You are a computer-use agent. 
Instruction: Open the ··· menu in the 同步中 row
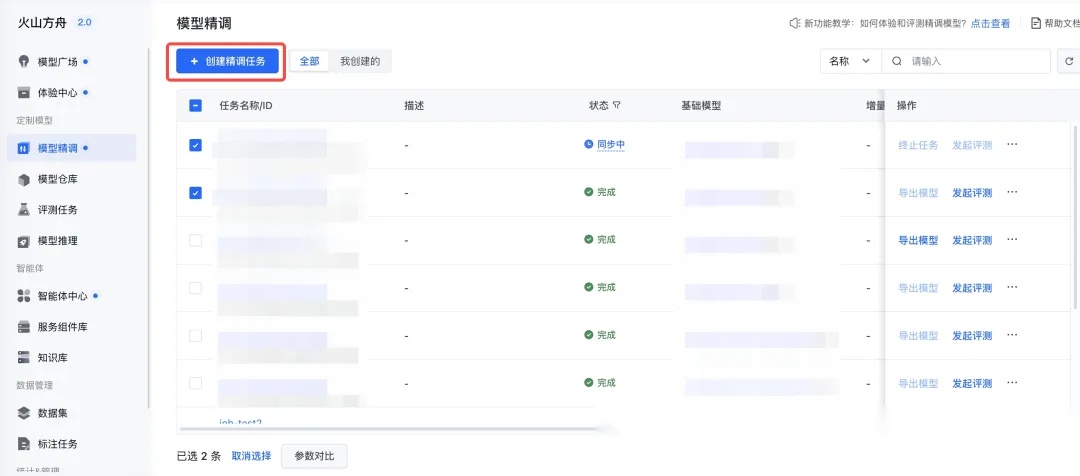pos(1012,145)
